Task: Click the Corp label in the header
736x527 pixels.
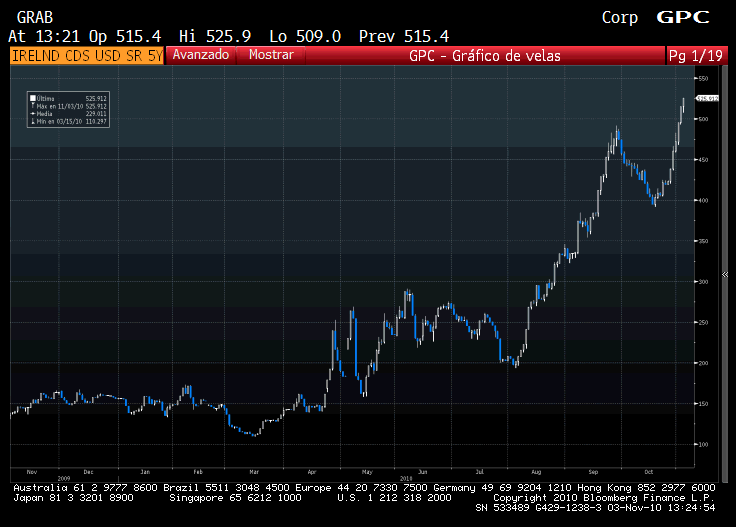Action: [x=620, y=18]
